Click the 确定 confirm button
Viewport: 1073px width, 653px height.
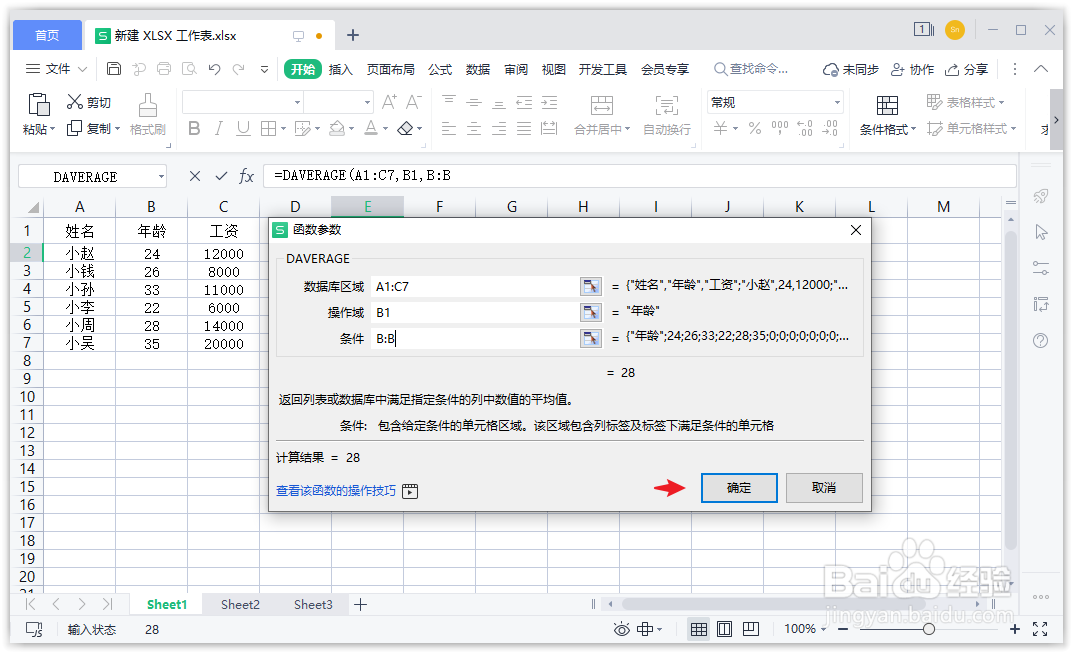coord(739,488)
